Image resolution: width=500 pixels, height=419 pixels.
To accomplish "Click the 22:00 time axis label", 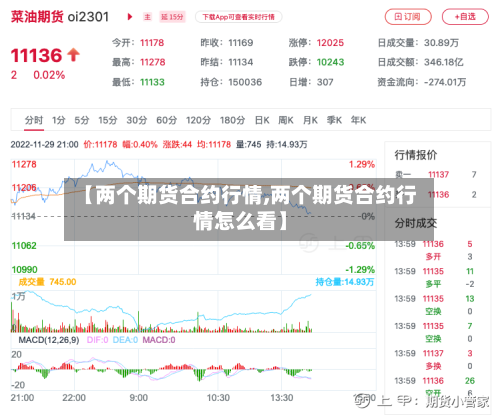I will point(74,398).
